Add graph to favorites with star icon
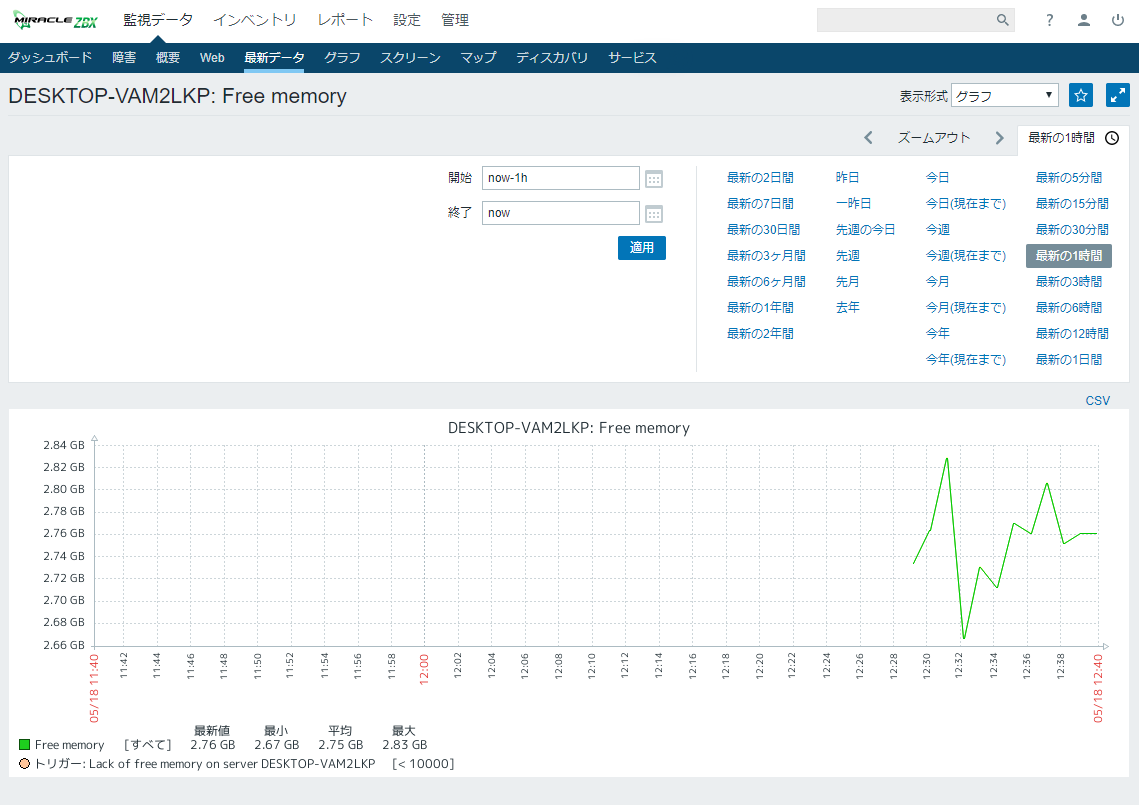The width and height of the screenshot is (1139, 805). 1081,95
